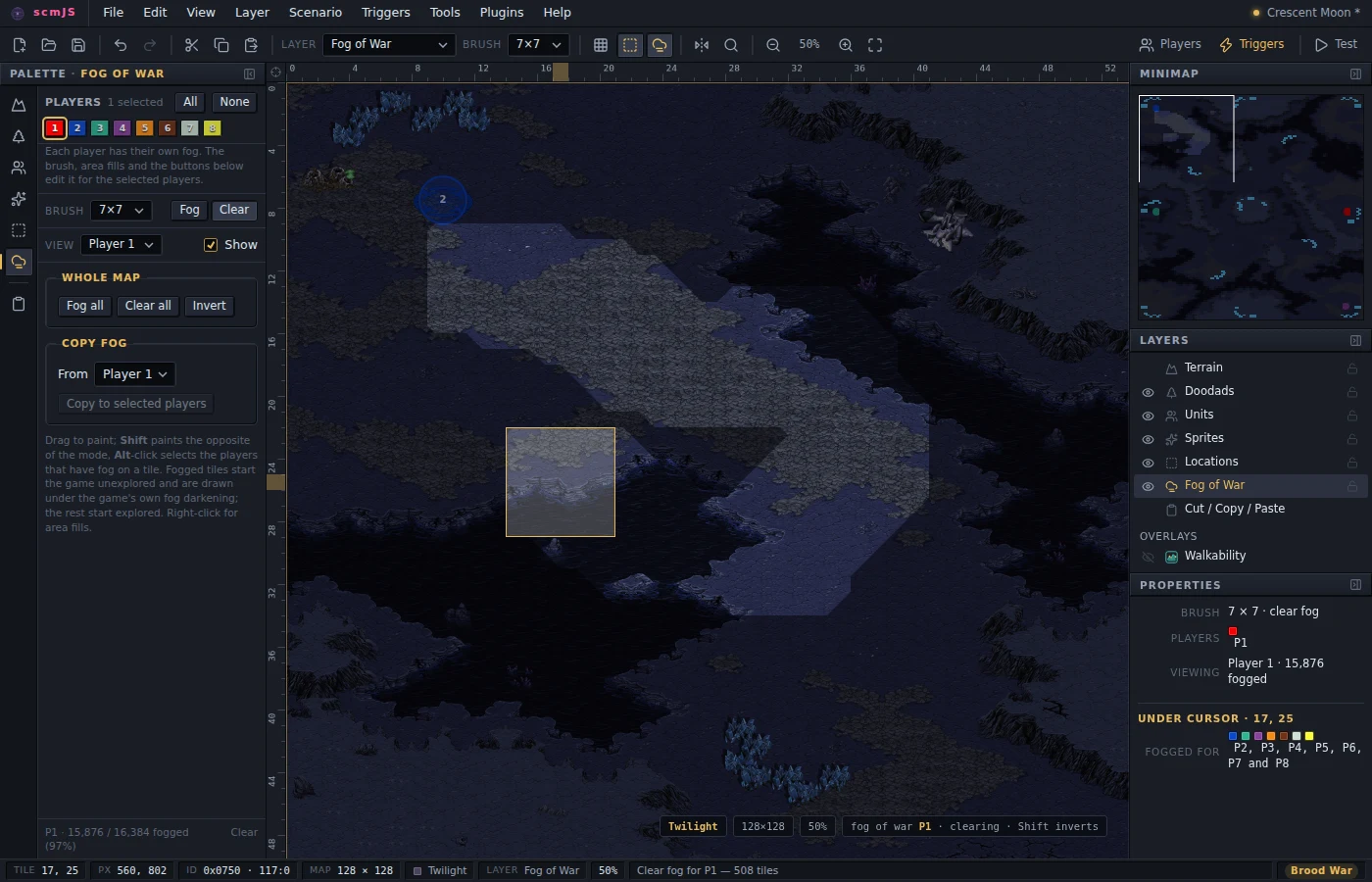Open the Triggers menu in the menu bar
The height and width of the screenshot is (882, 1372).
(386, 13)
